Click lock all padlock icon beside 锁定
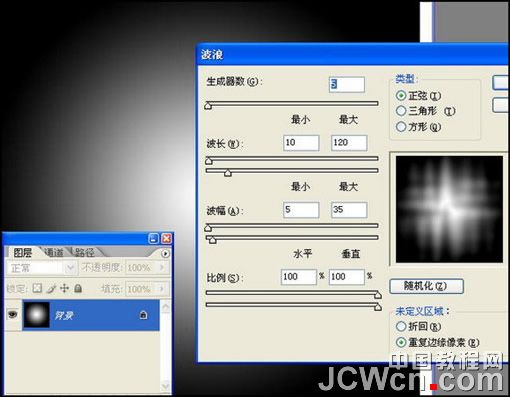 pyautogui.click(x=78, y=288)
